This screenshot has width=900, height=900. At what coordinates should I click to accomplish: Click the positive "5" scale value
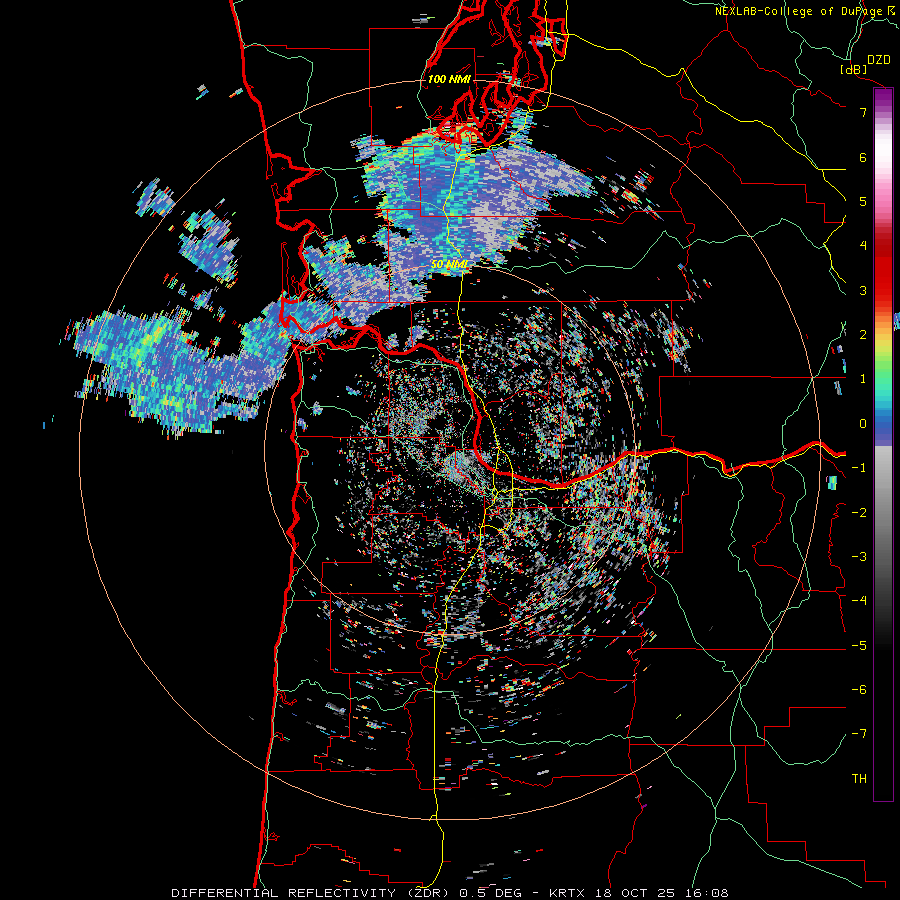(x=863, y=201)
